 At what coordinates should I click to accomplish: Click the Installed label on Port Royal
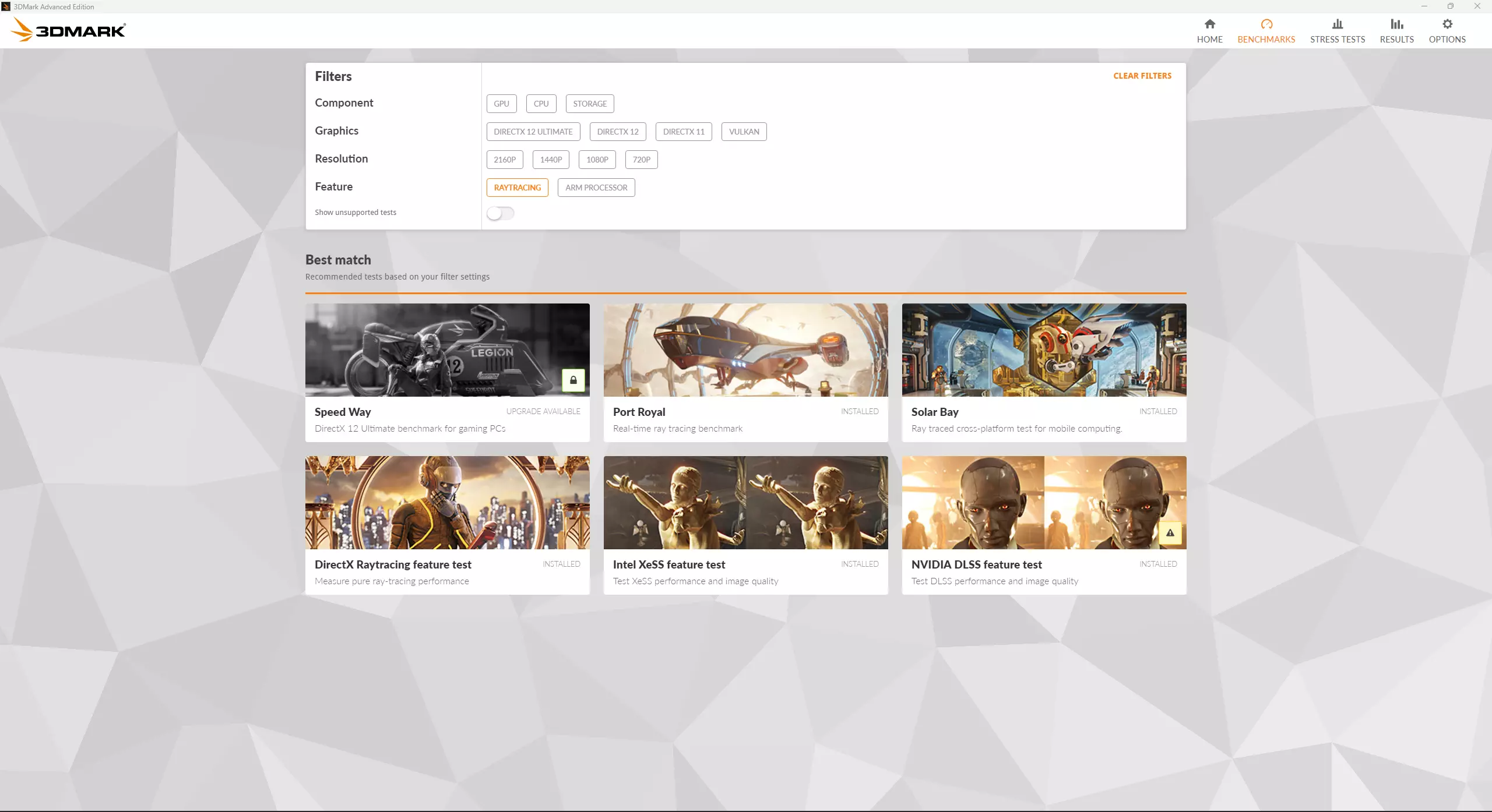860,411
